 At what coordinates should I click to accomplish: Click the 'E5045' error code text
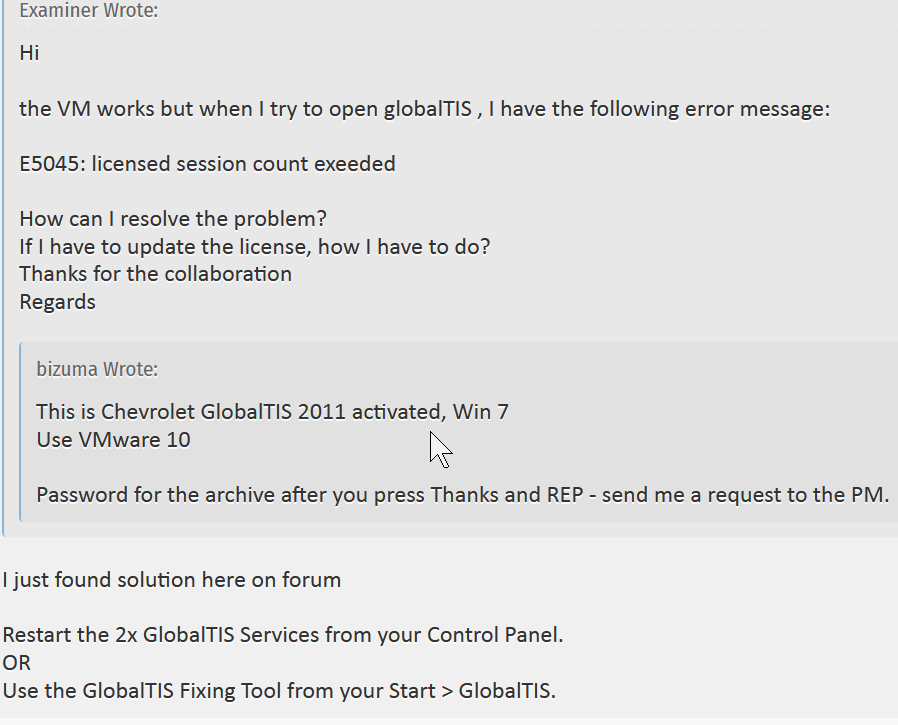pos(49,164)
